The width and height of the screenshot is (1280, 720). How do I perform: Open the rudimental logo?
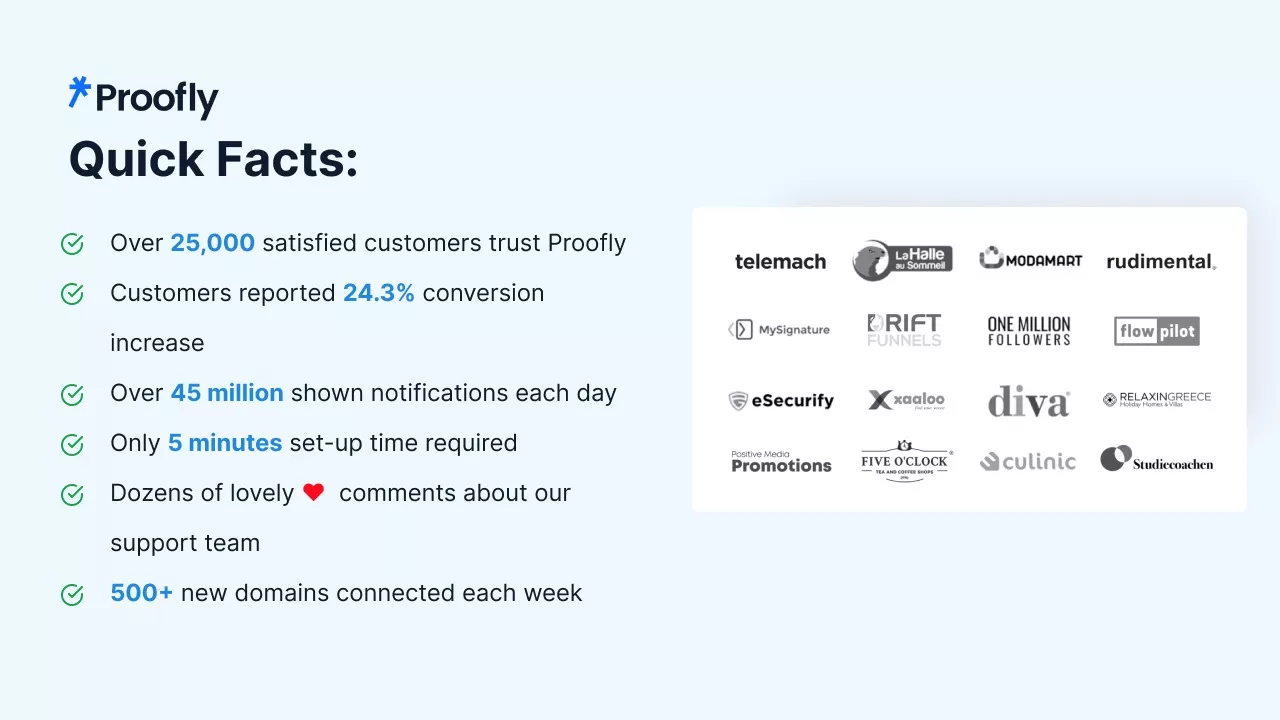pos(1160,261)
